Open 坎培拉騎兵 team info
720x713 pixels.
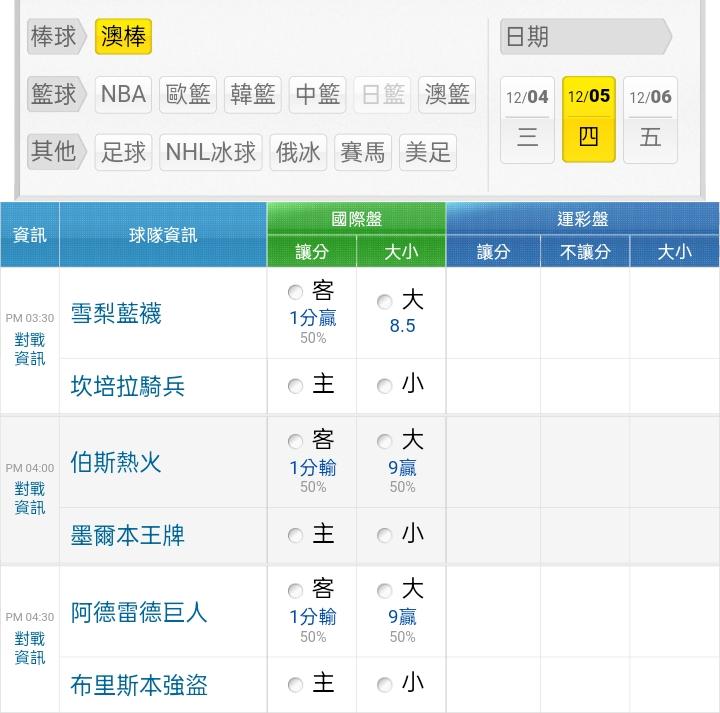pyautogui.click(x=128, y=386)
